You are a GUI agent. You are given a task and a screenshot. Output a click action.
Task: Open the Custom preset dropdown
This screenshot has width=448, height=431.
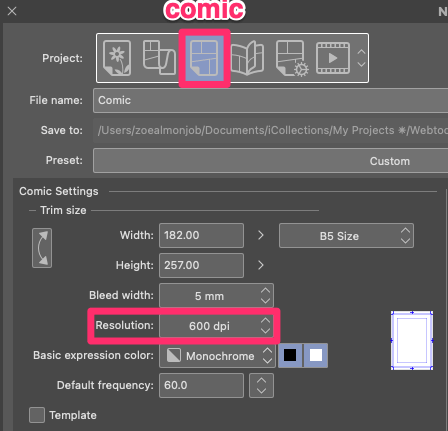tap(271, 161)
